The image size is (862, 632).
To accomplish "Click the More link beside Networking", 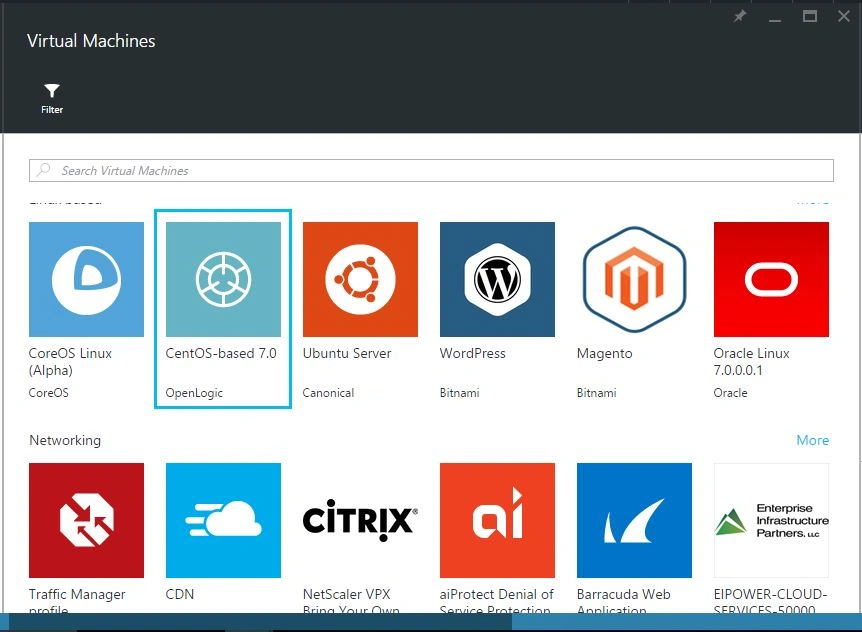I will coord(813,440).
